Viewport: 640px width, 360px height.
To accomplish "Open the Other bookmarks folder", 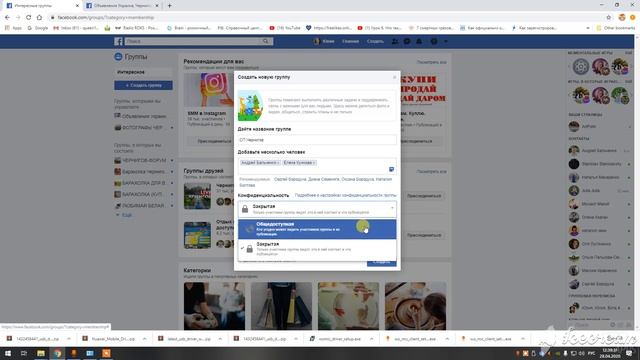I will (616, 28).
